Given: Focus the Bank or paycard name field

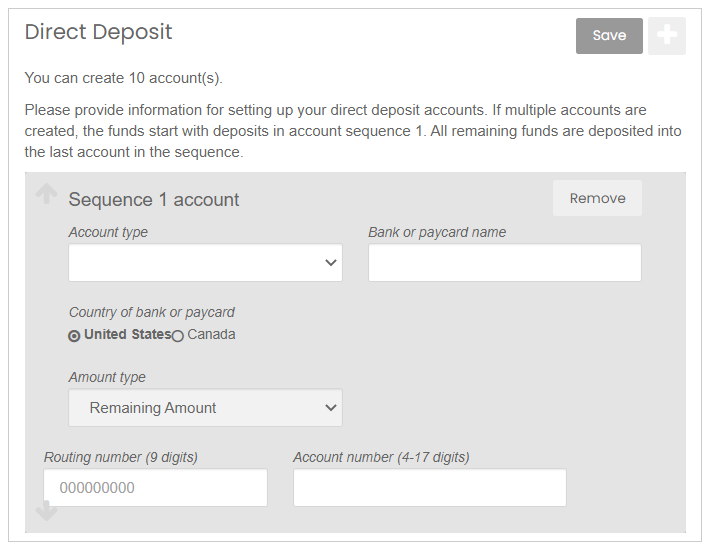Looking at the screenshot, I should click(x=505, y=263).
